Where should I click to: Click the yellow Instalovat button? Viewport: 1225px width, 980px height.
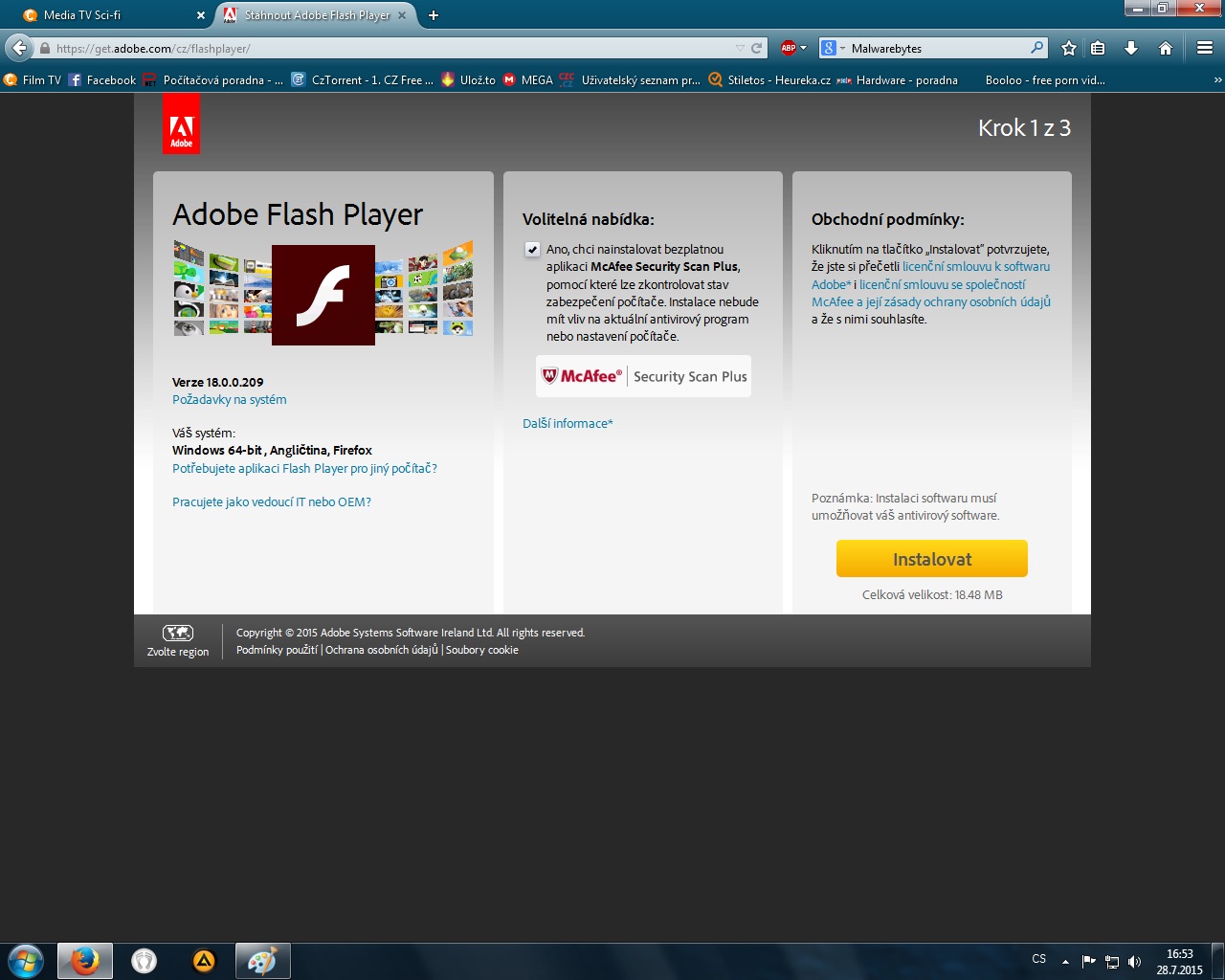point(932,559)
